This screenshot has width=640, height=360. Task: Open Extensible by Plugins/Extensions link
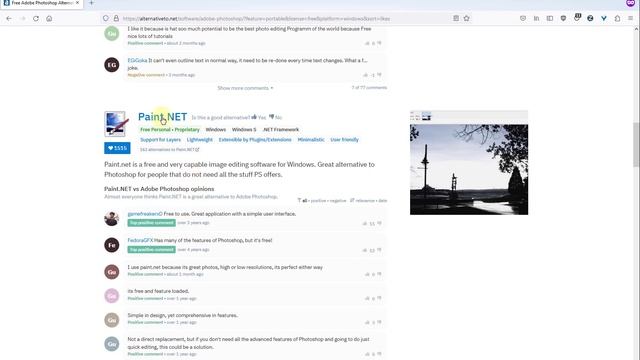[255, 140]
